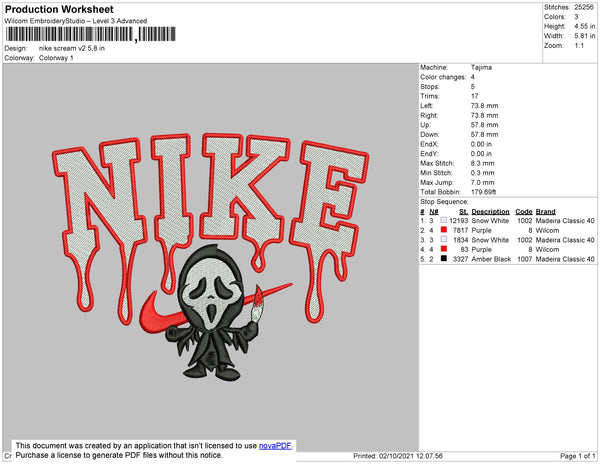Click the Left value '73.8 mm'
This screenshot has width=600, height=464.
484,106
